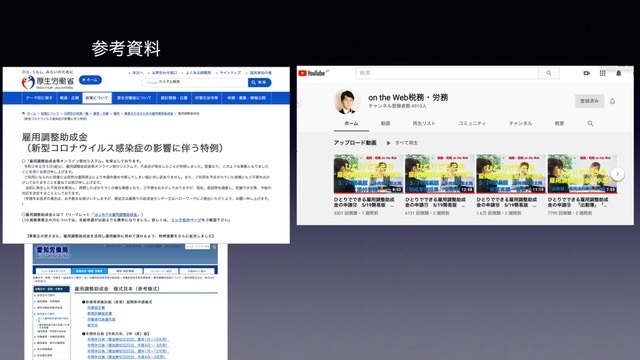Click the アップロード動画 section heading
This screenshot has height=360, width=640.
pos(355,143)
